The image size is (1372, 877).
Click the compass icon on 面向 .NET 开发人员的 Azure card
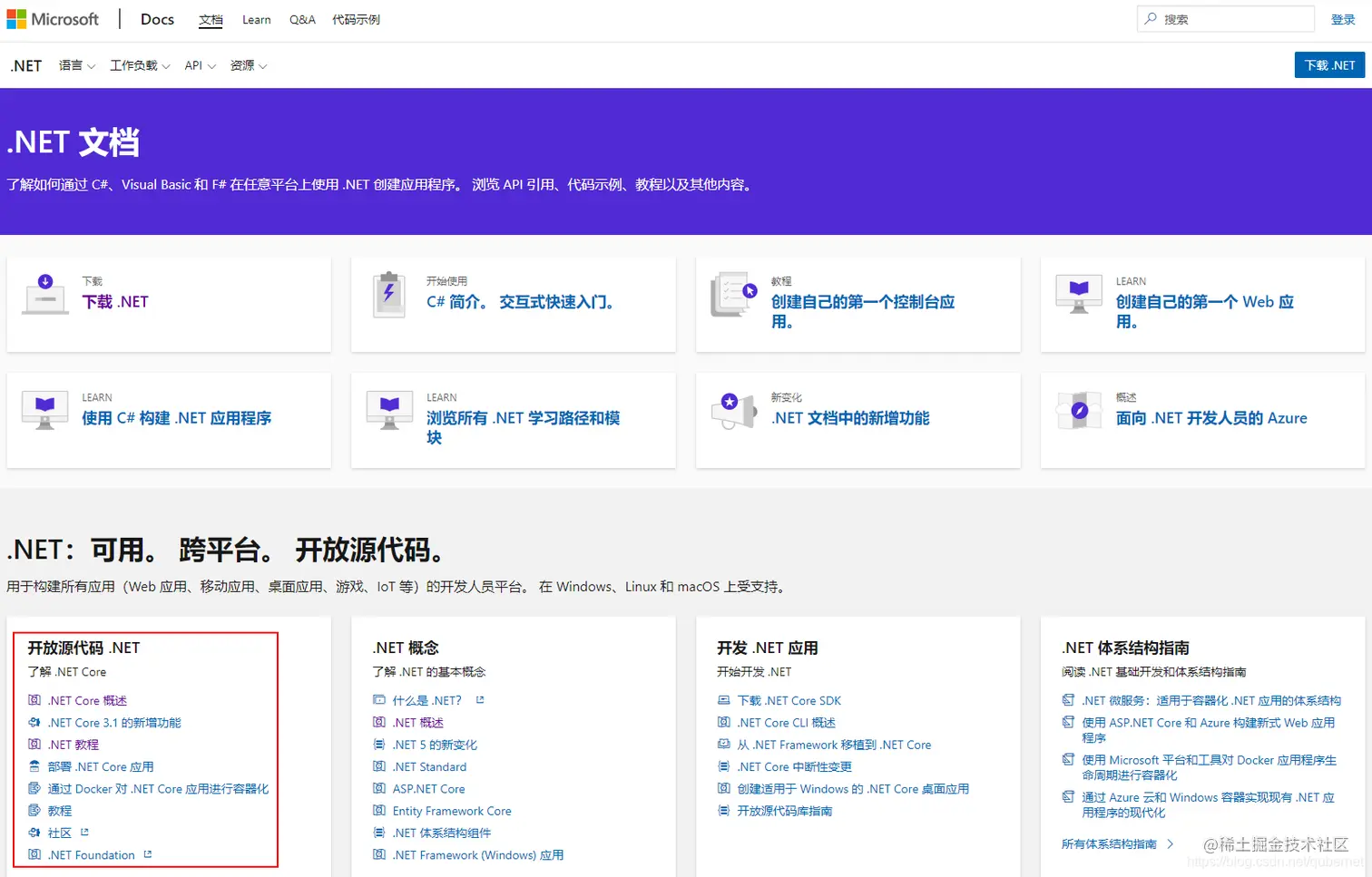[x=1079, y=410]
